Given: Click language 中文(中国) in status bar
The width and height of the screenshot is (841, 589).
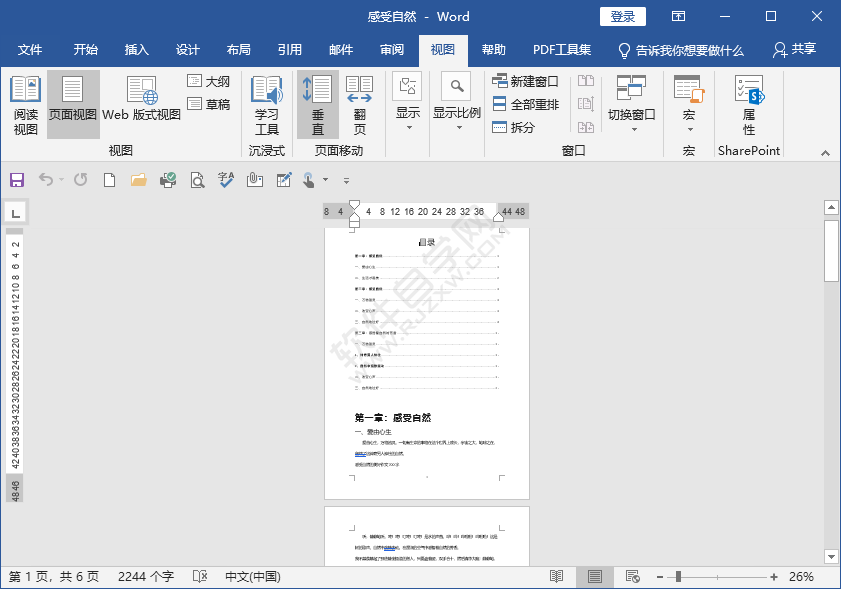Looking at the screenshot, I should [253, 577].
